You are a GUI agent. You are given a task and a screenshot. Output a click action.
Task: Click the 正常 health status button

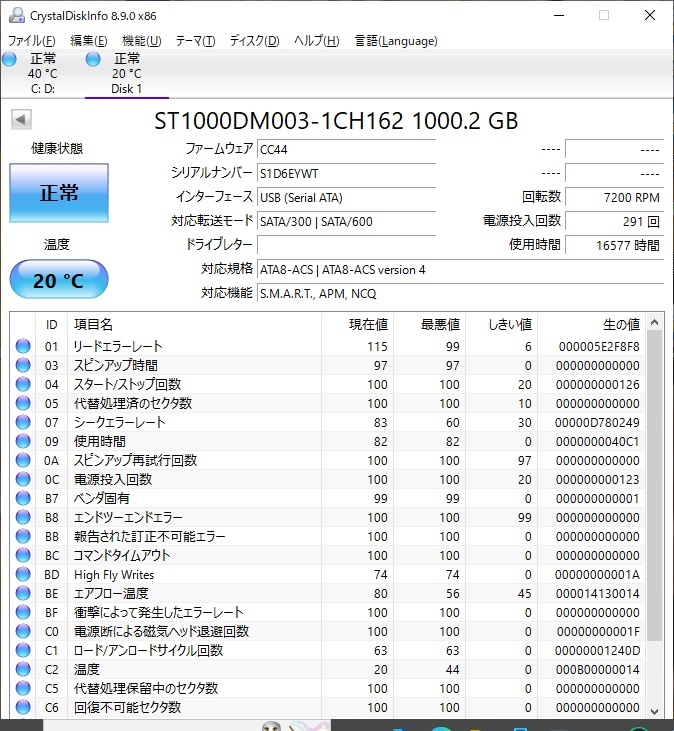coord(59,193)
